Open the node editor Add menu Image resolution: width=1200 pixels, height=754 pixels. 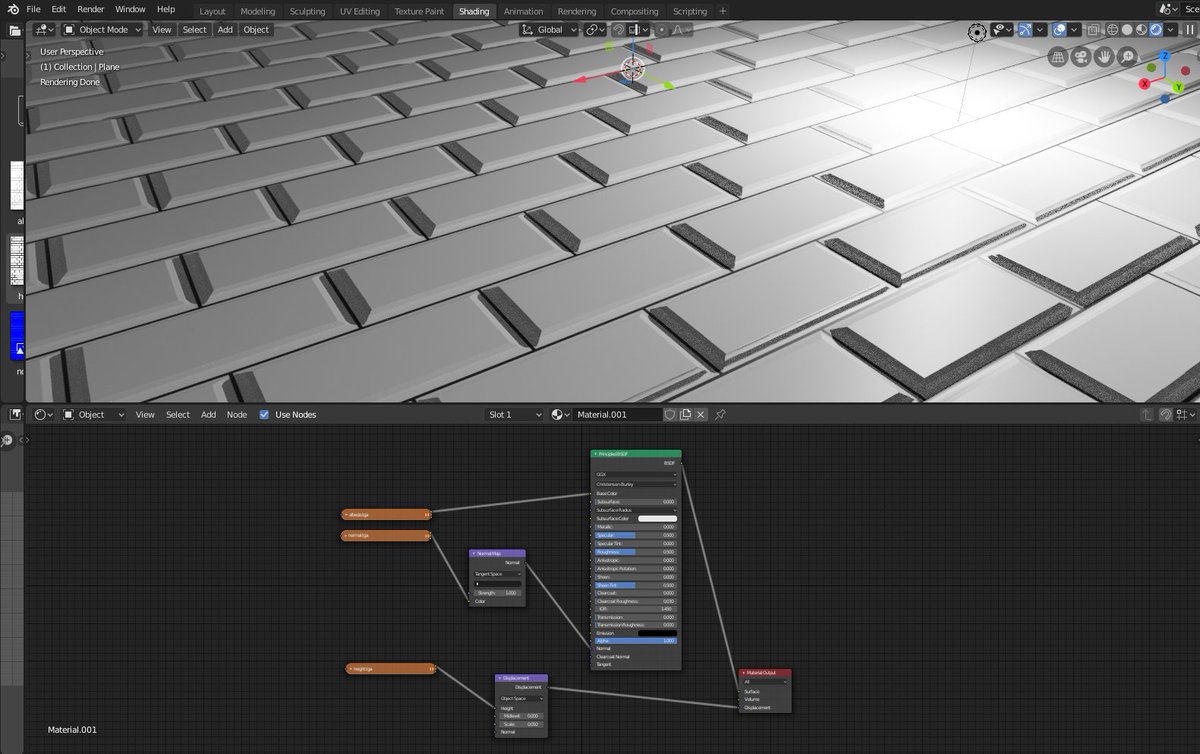(x=208, y=414)
